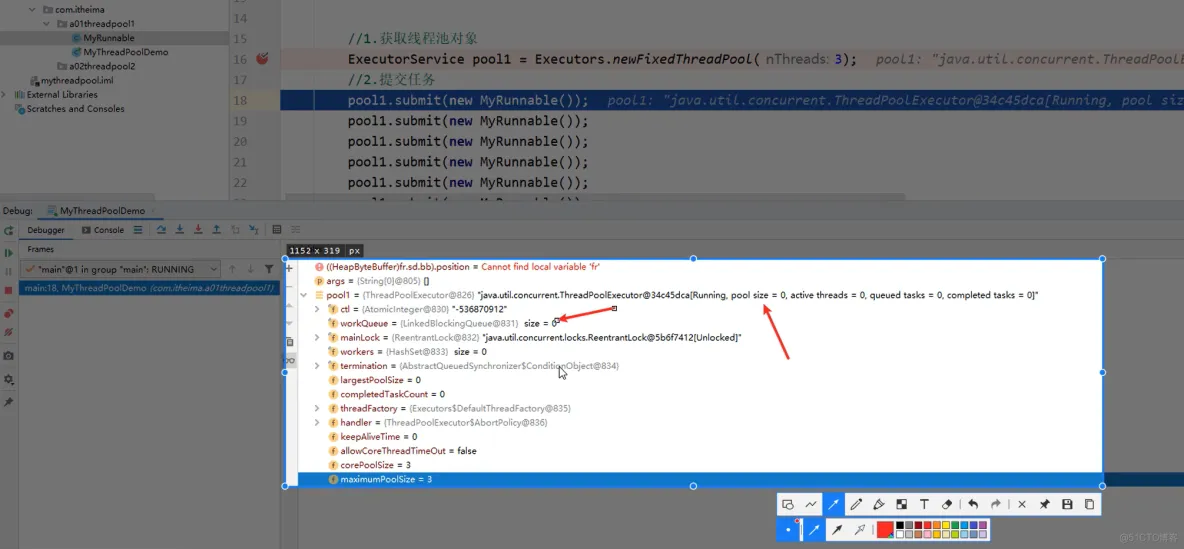Click the previous frame up arrow

pyautogui.click(x=233, y=269)
